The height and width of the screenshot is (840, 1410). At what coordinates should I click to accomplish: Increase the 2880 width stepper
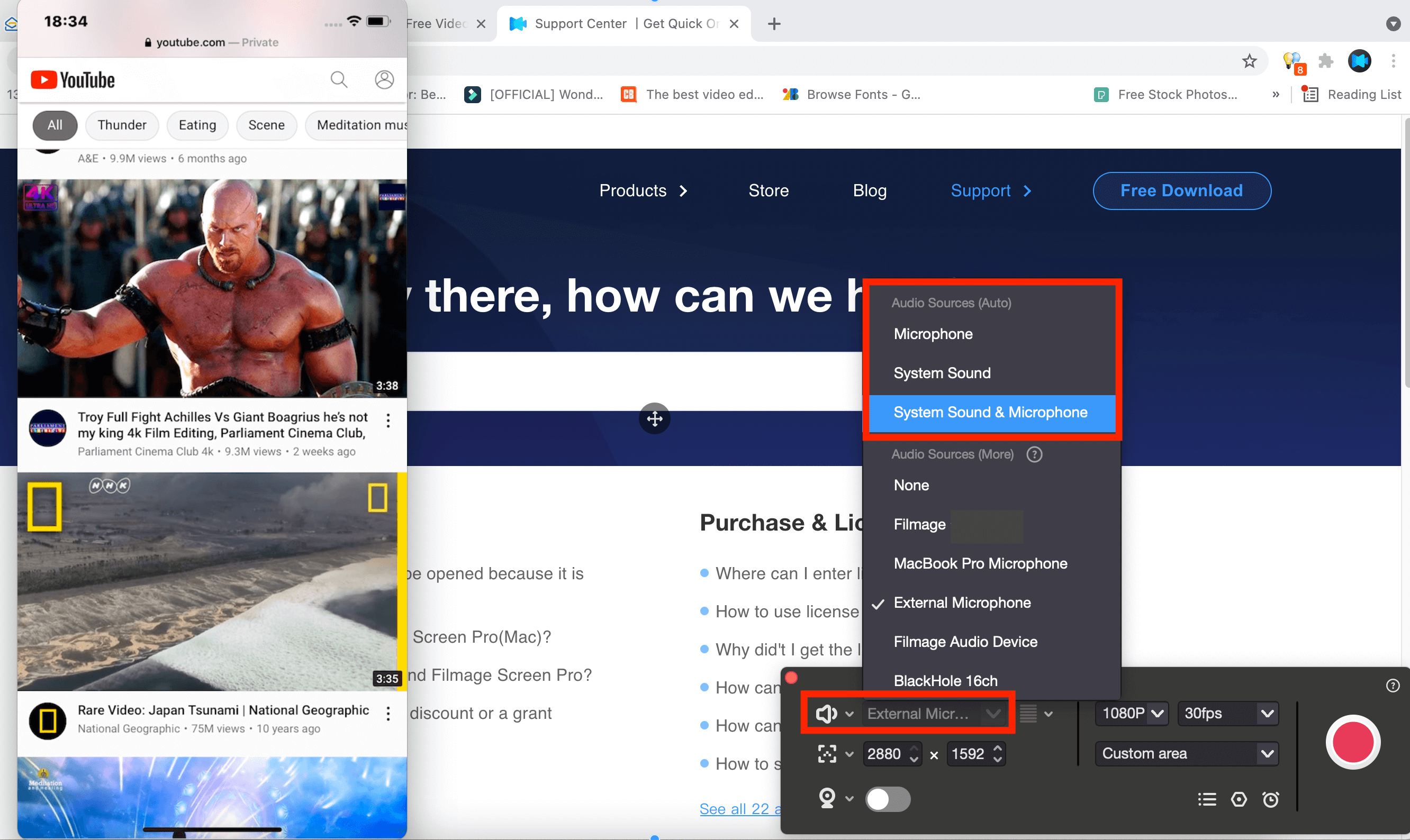(914, 749)
